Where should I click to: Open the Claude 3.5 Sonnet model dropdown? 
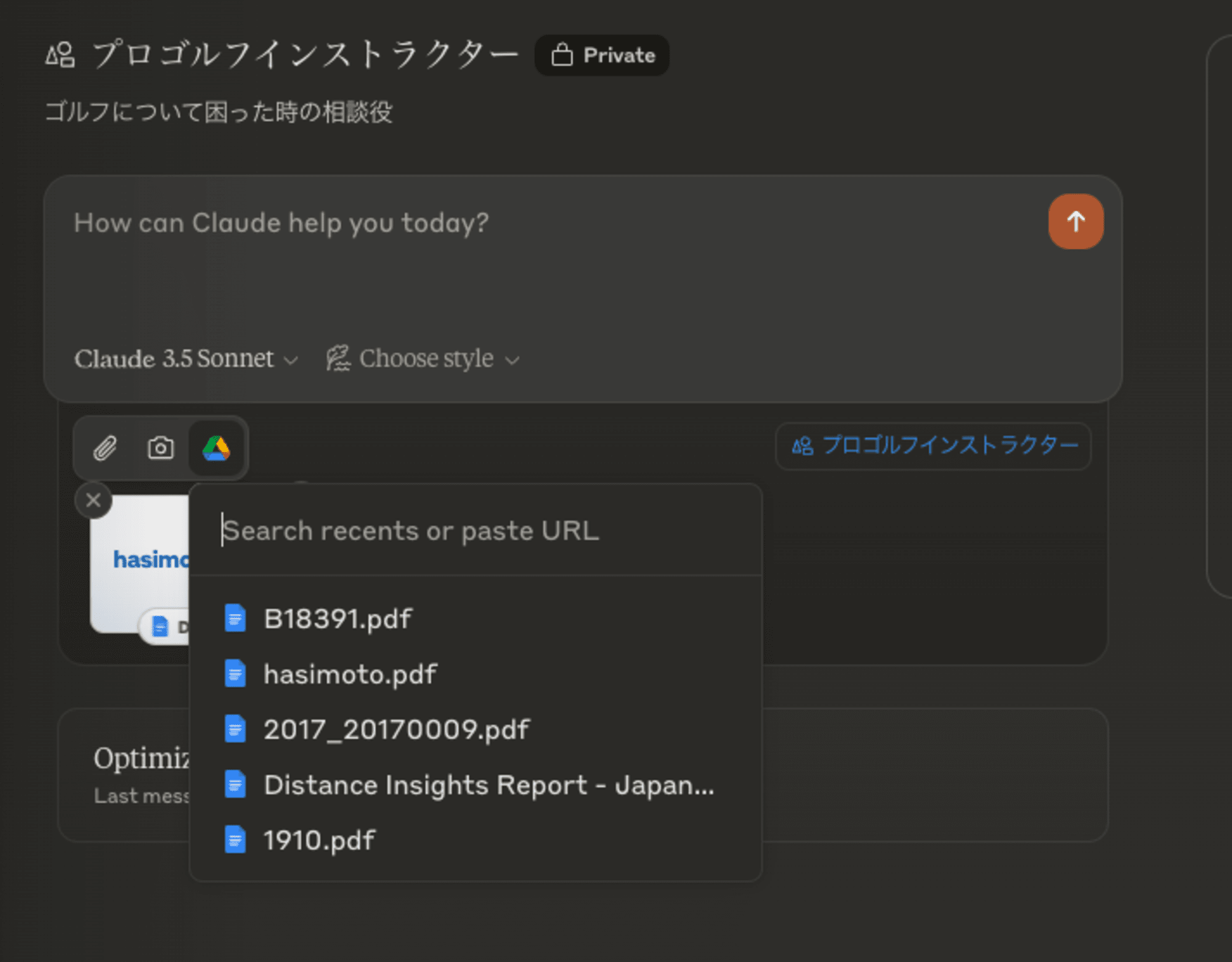[x=186, y=359]
